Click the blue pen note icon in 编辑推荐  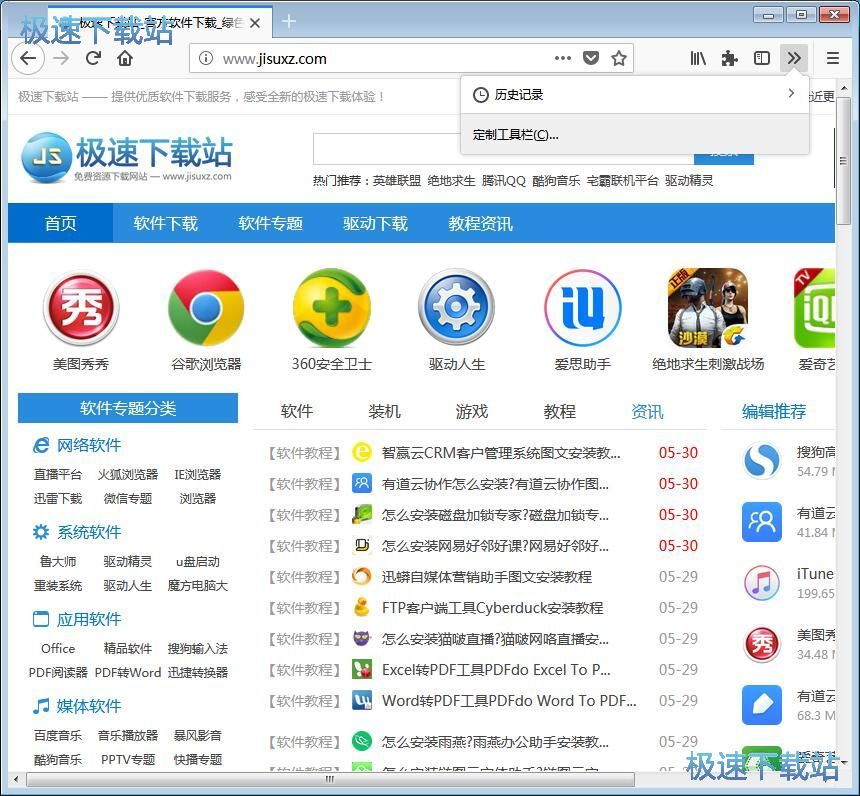pos(762,705)
